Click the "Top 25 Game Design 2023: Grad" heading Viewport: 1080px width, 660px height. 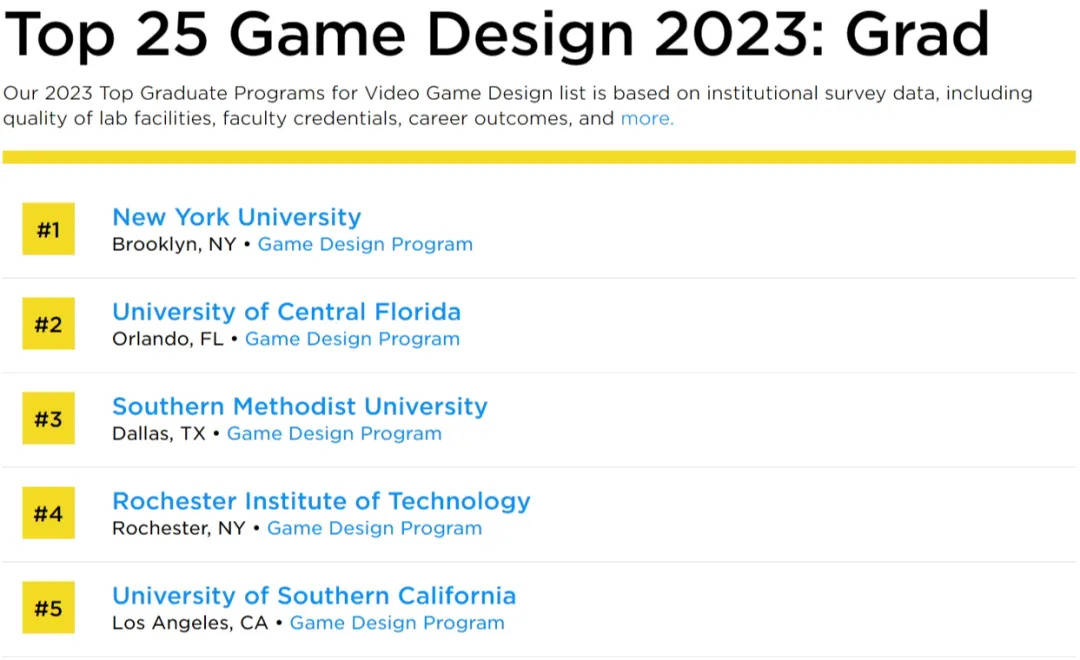[497, 34]
